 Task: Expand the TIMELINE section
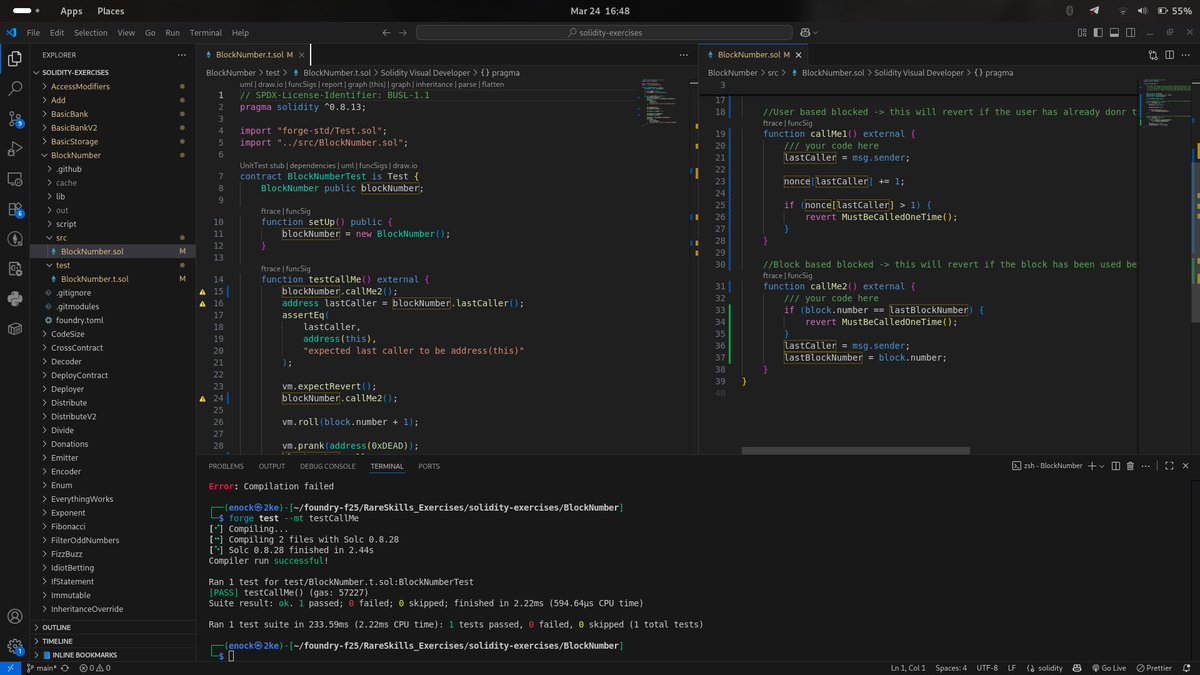point(113,641)
